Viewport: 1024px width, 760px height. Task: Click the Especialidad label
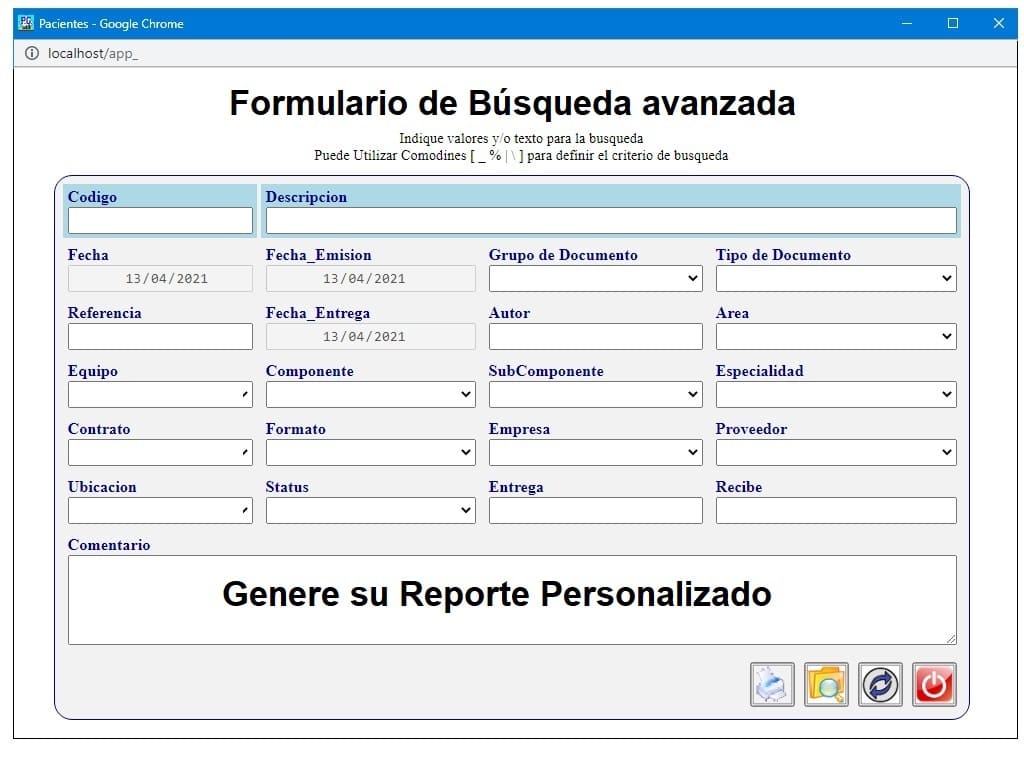coord(760,371)
